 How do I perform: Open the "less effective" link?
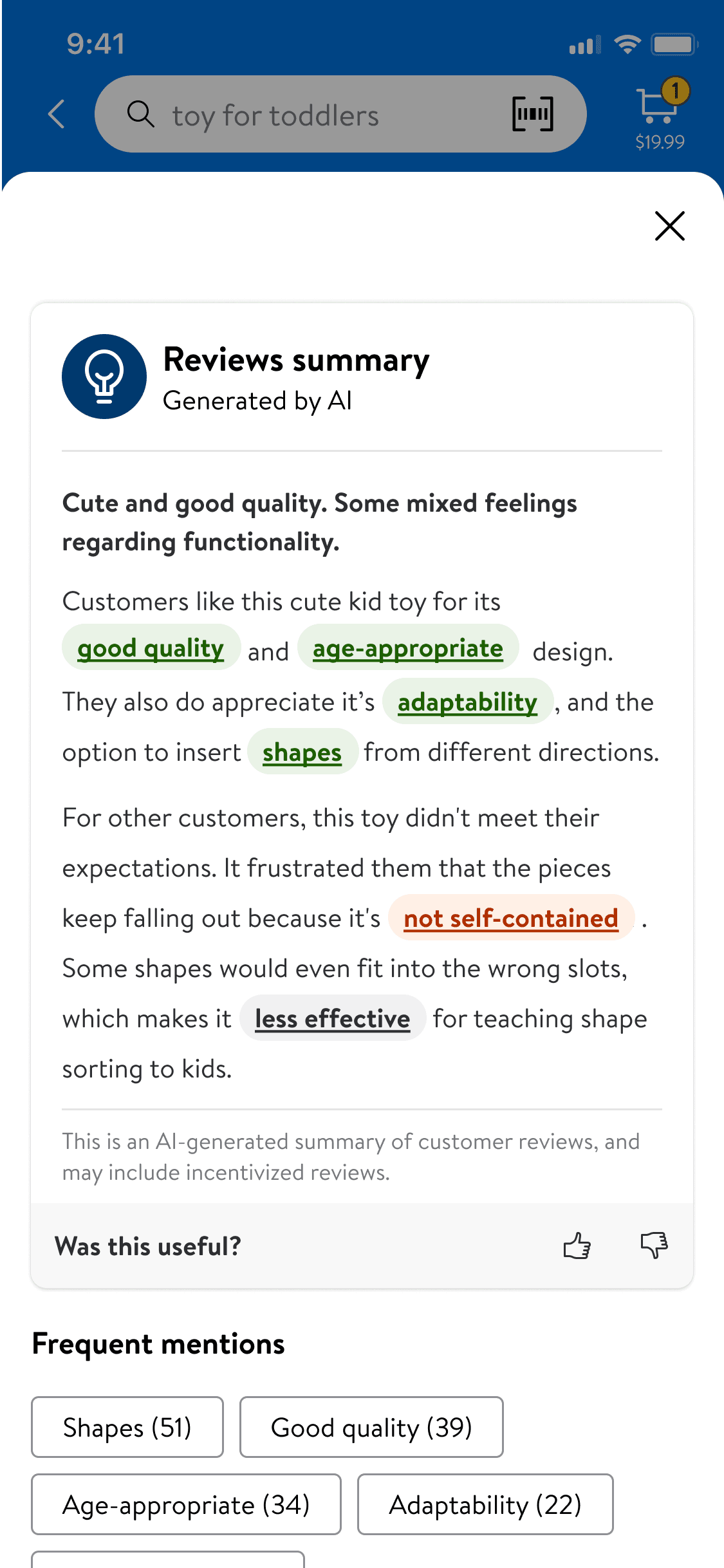click(x=332, y=1018)
